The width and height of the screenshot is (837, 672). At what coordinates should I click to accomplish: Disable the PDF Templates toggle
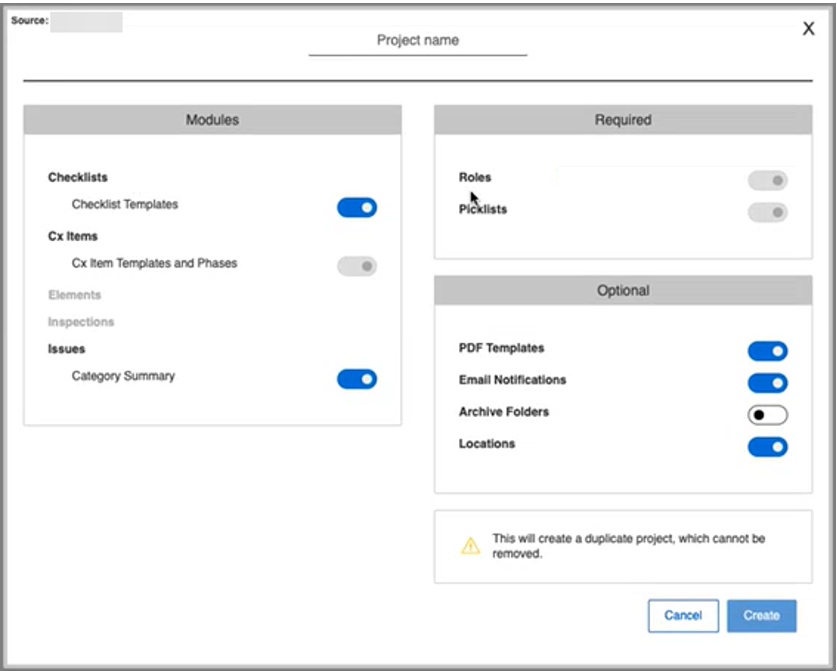click(x=768, y=351)
